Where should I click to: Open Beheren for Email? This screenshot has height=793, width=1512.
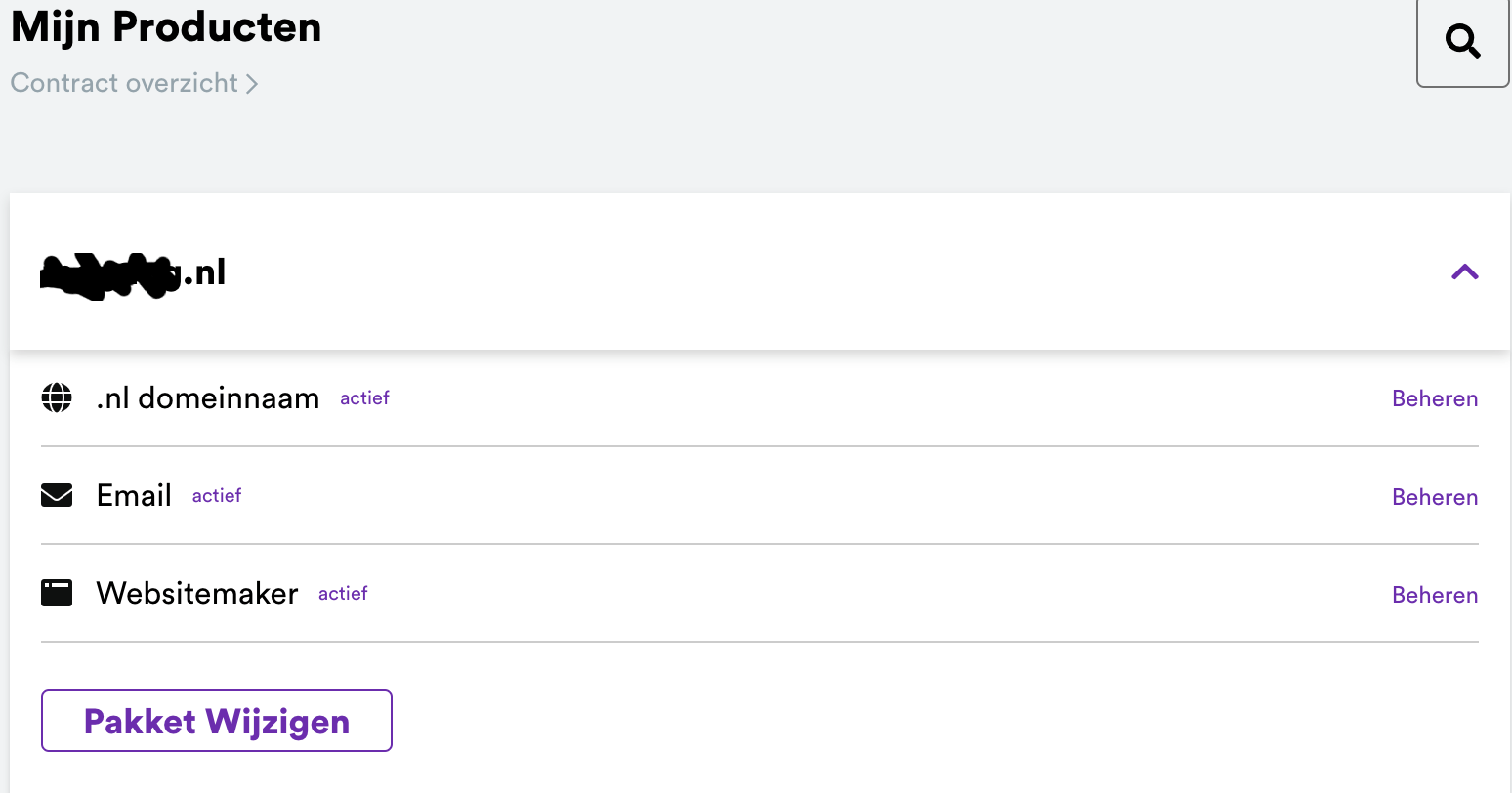pos(1434,497)
